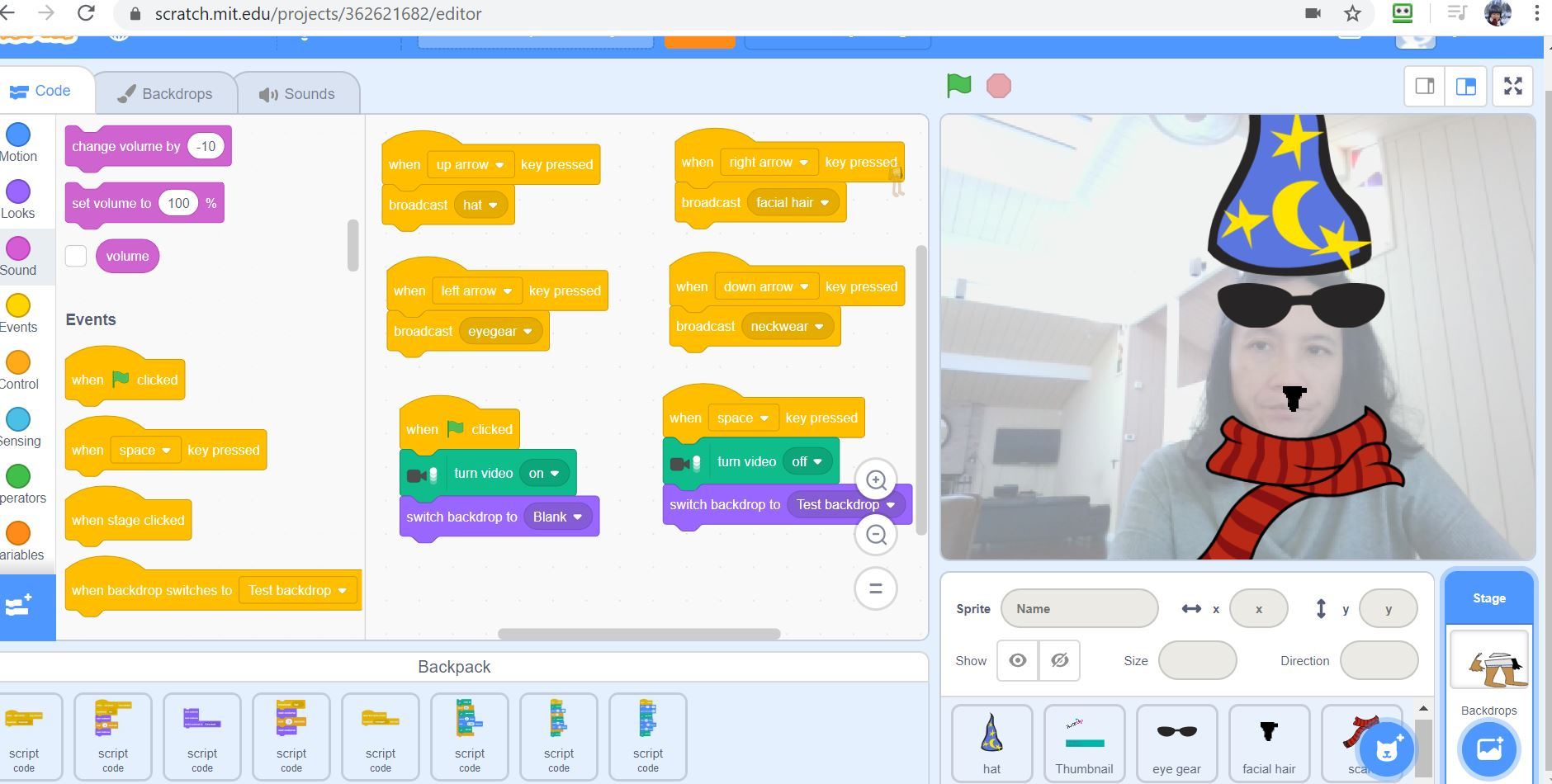Click the sprite x position field
1552x784 pixels.
coord(1259,609)
